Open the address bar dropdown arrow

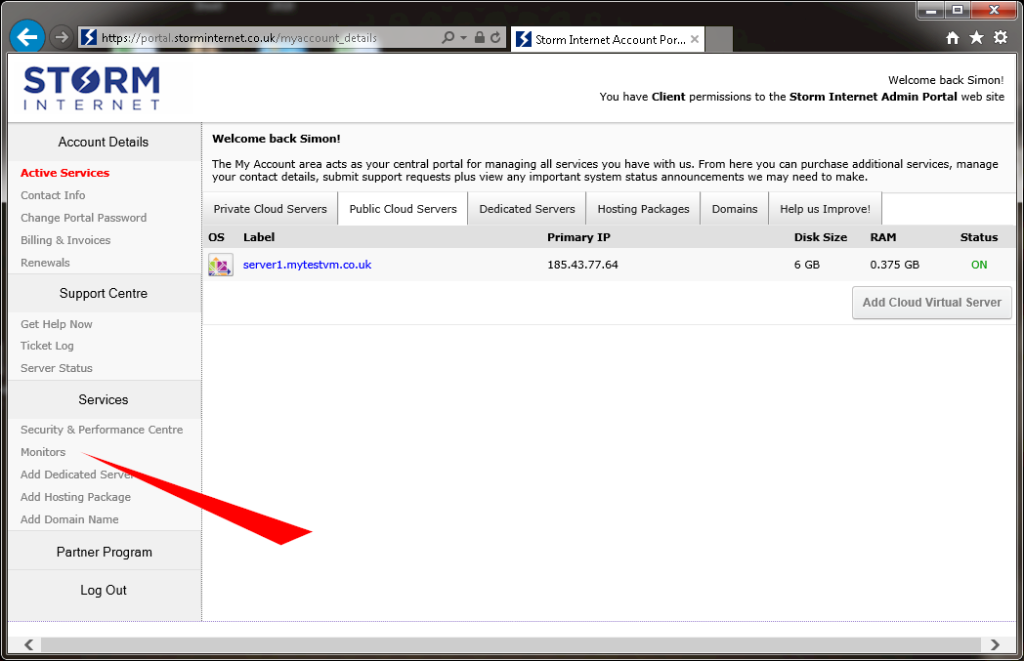pyautogui.click(x=464, y=38)
